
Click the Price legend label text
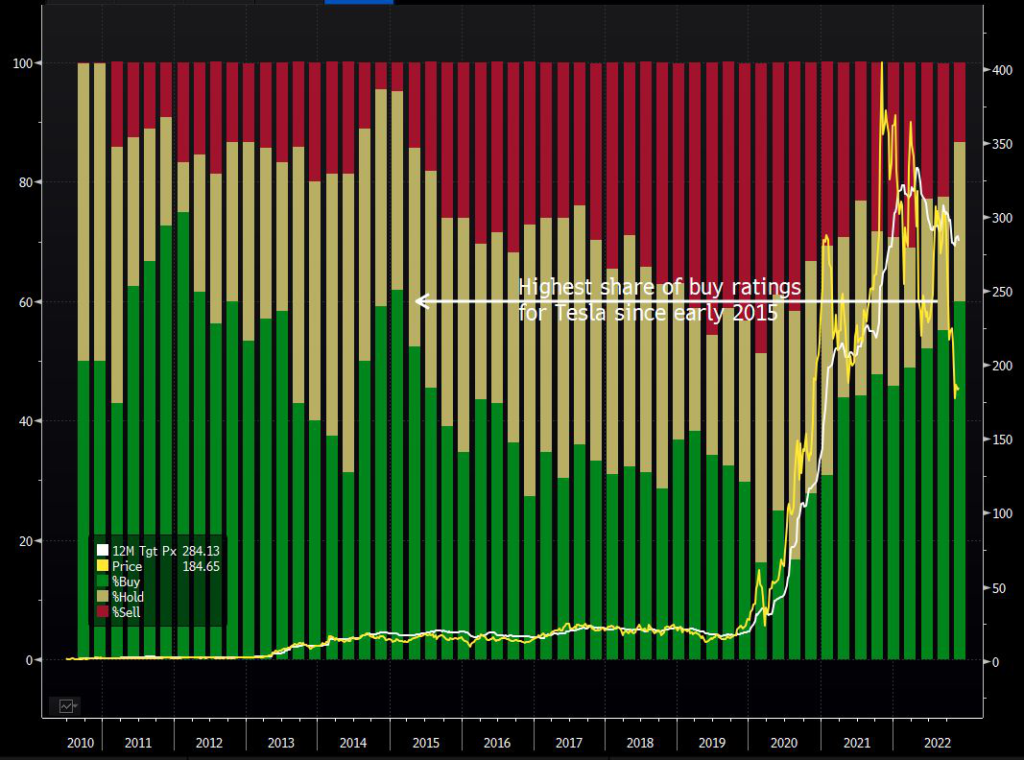(128, 566)
